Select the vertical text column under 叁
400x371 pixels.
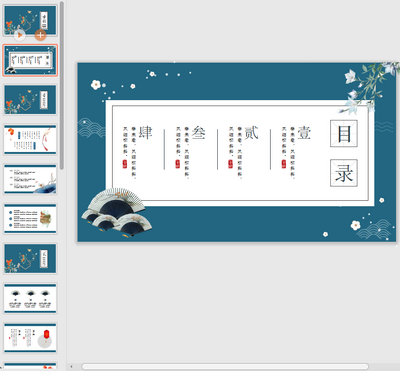[x=182, y=152]
